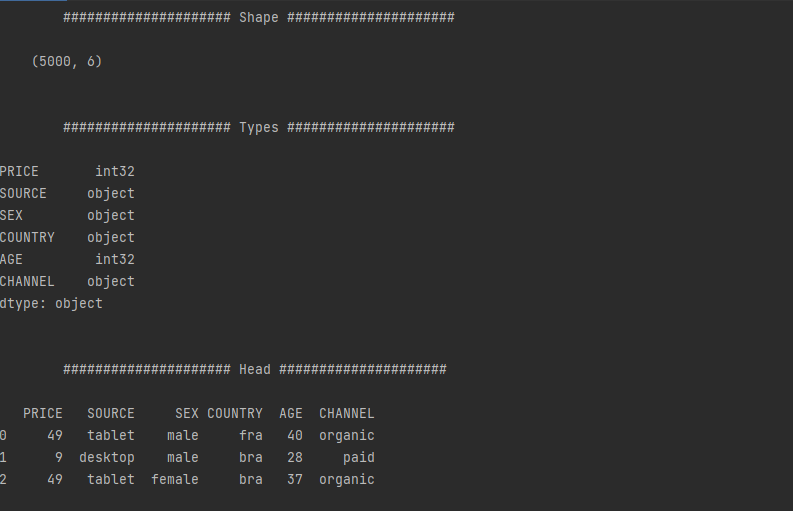Click the dtype: object line
This screenshot has height=512, width=794.
coord(51,303)
